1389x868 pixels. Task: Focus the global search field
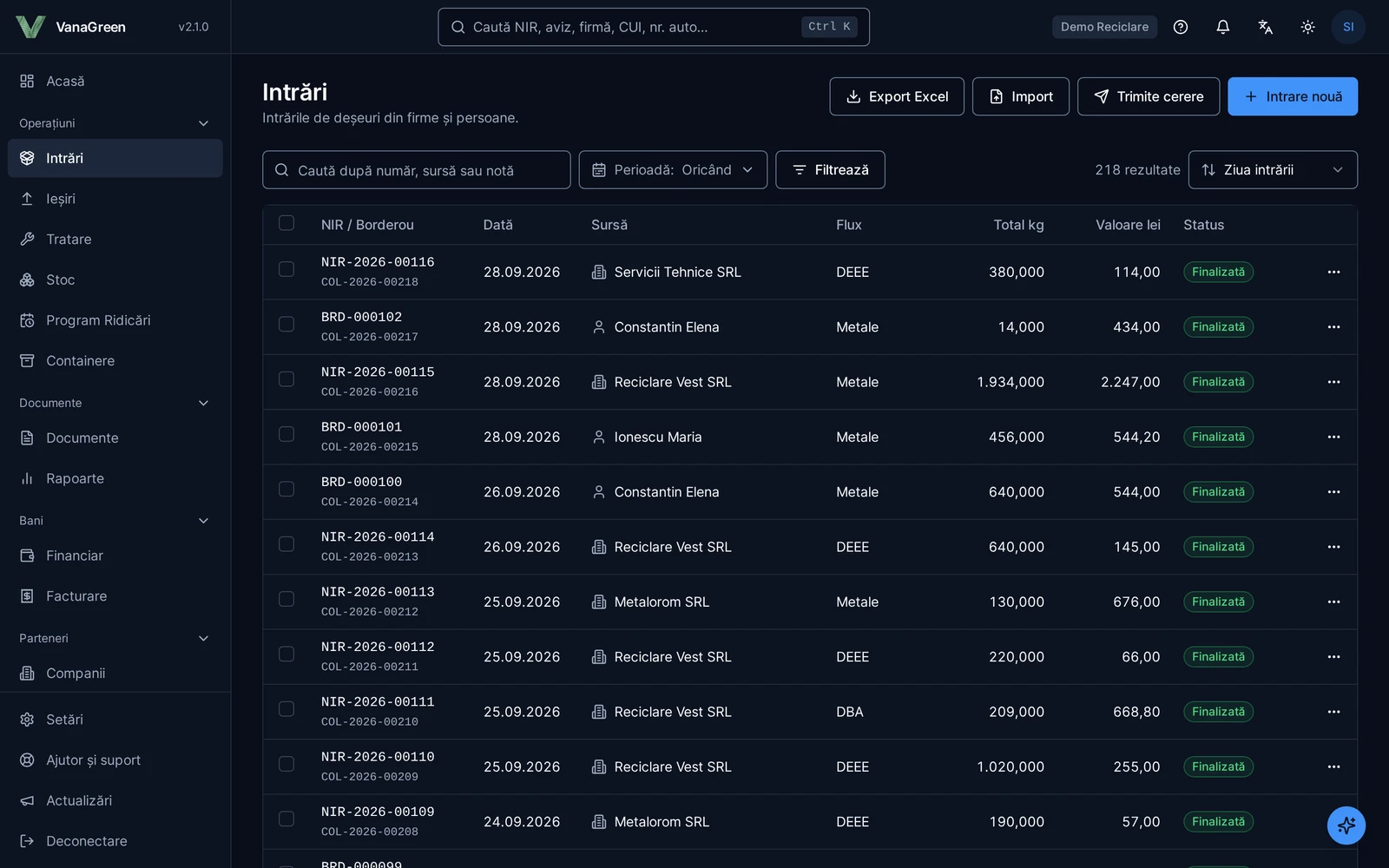tap(654, 27)
